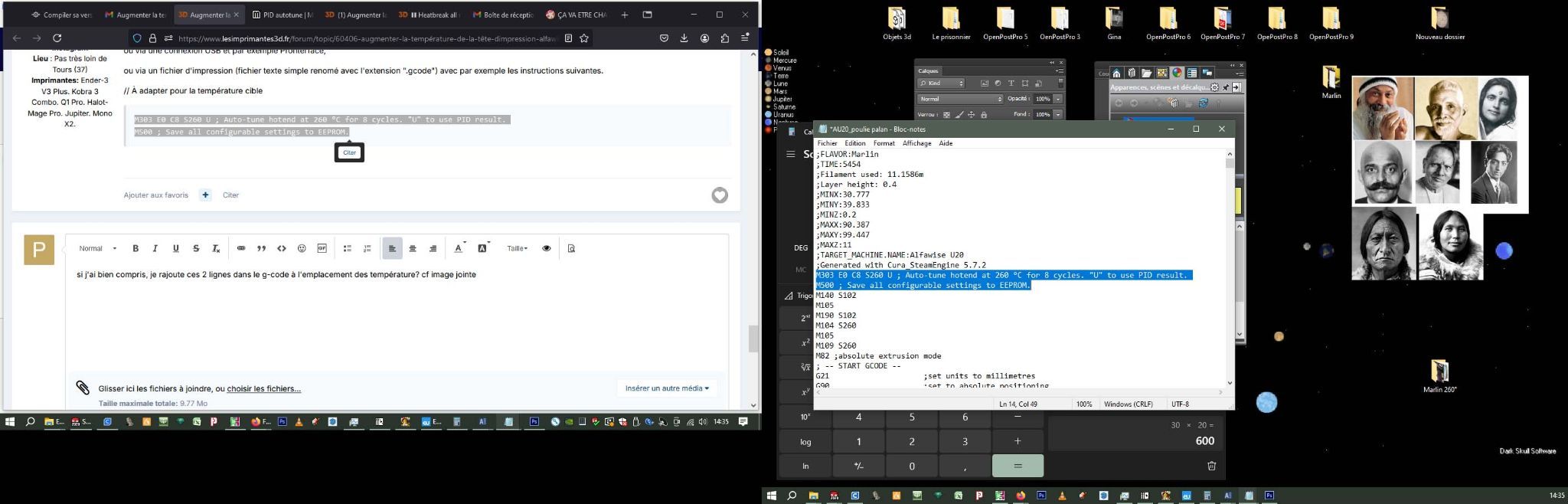1568x504 pixels.
Task: Click Ajouter aux favoris link
Action: [156, 195]
